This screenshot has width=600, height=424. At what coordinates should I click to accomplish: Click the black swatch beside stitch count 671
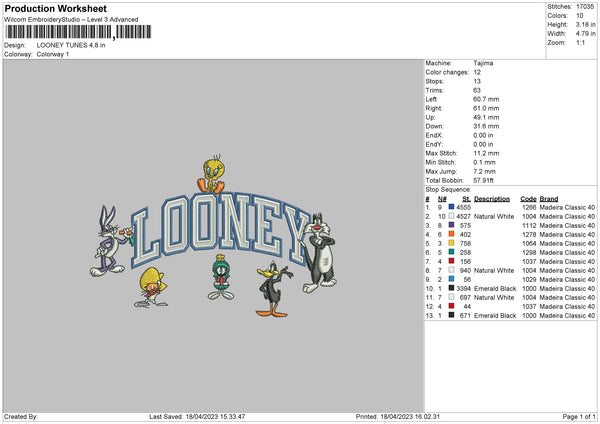pyautogui.click(x=451, y=315)
